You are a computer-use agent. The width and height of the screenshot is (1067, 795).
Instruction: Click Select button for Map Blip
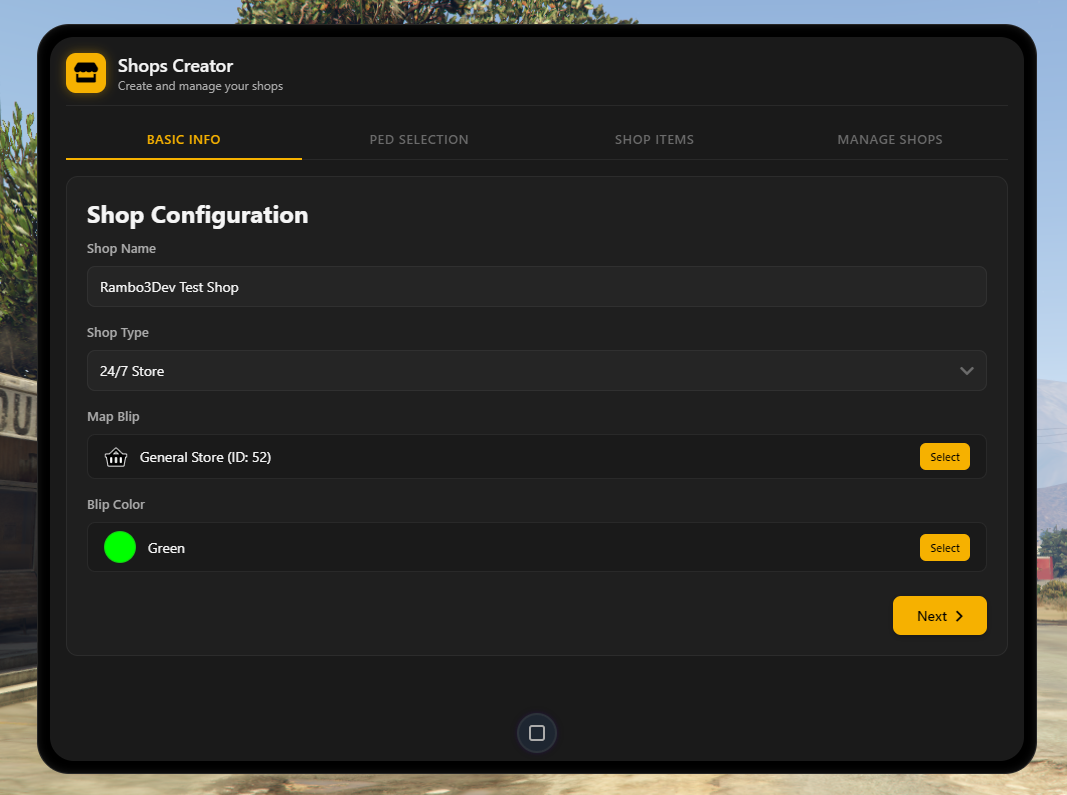point(945,457)
